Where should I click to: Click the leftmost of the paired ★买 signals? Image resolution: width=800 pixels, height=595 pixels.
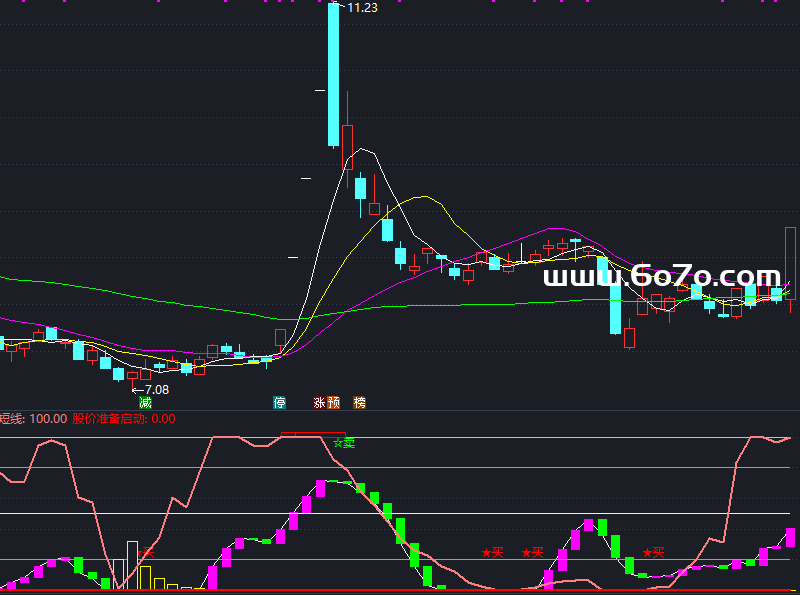[x=492, y=552]
